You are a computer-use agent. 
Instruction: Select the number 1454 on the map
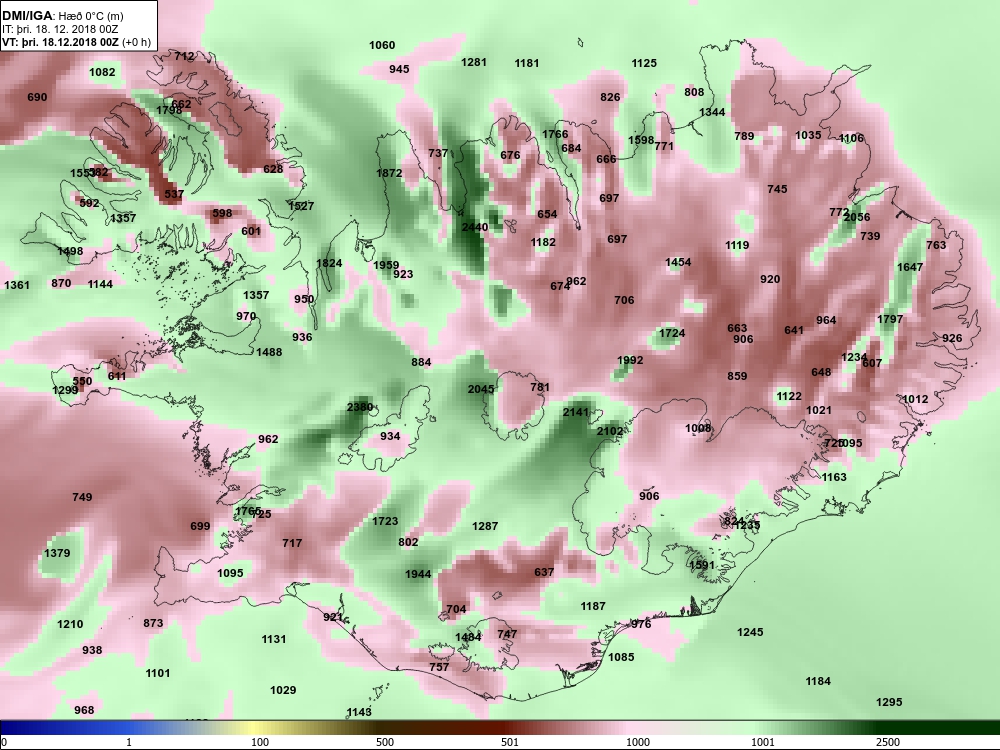tap(677, 262)
